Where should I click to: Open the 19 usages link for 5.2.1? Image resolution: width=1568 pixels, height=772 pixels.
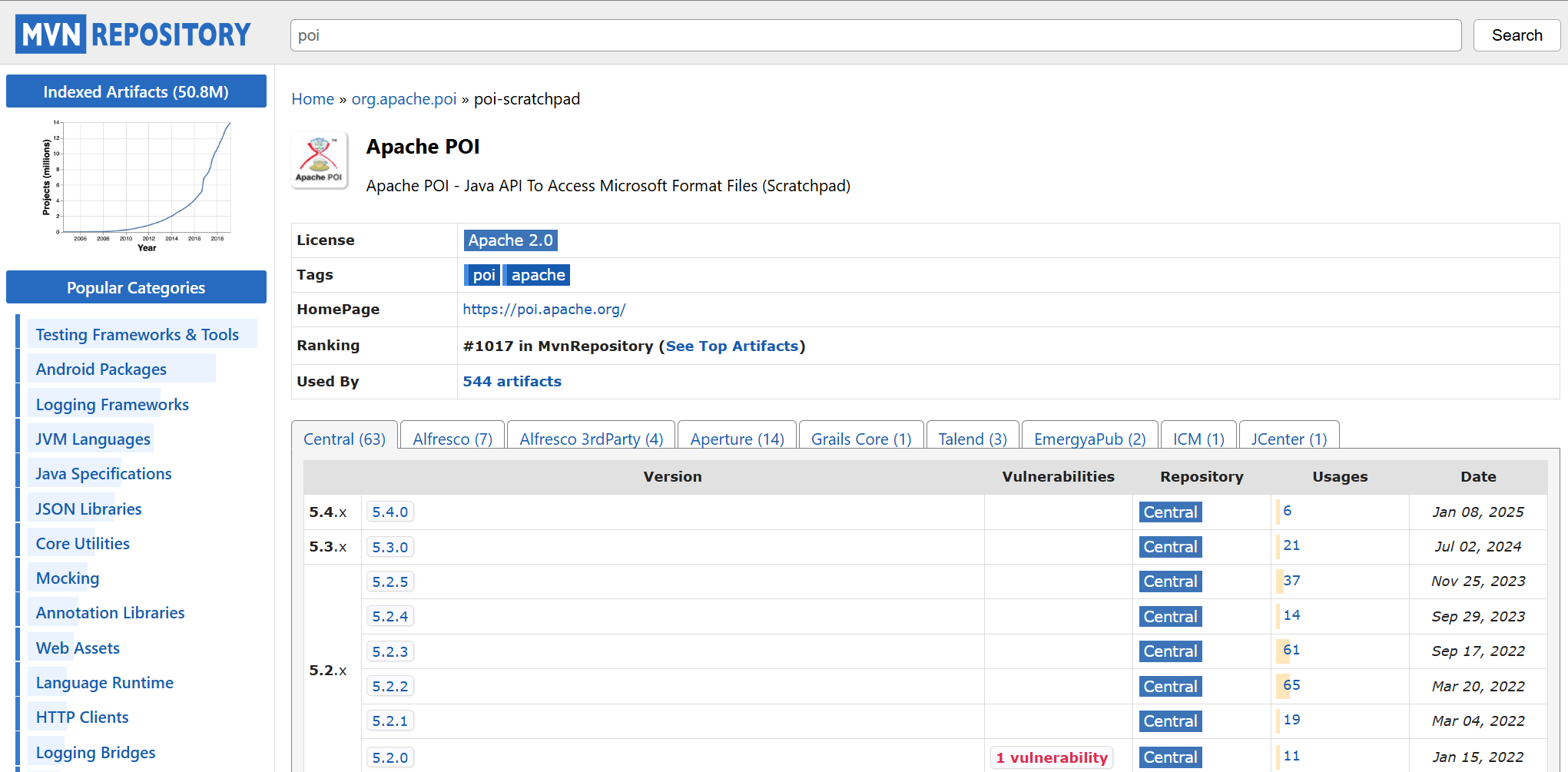point(1291,720)
